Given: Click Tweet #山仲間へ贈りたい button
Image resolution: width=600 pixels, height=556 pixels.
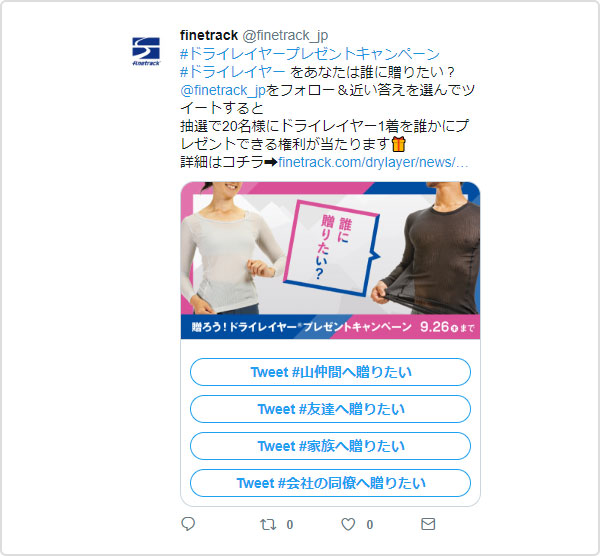Looking at the screenshot, I should [330, 372].
